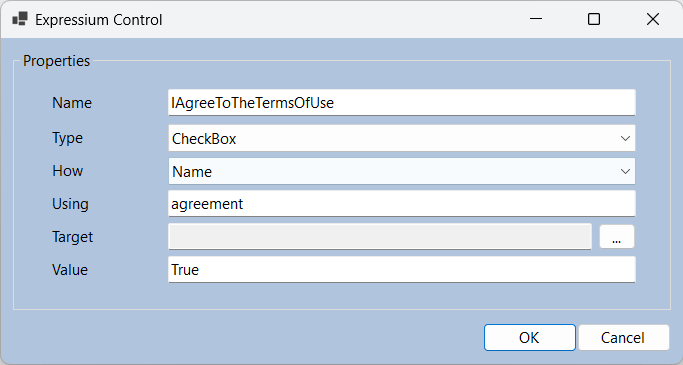Open the Type dropdown showing CheckBox
Viewport: 683px width, 365px height.
tap(402, 139)
